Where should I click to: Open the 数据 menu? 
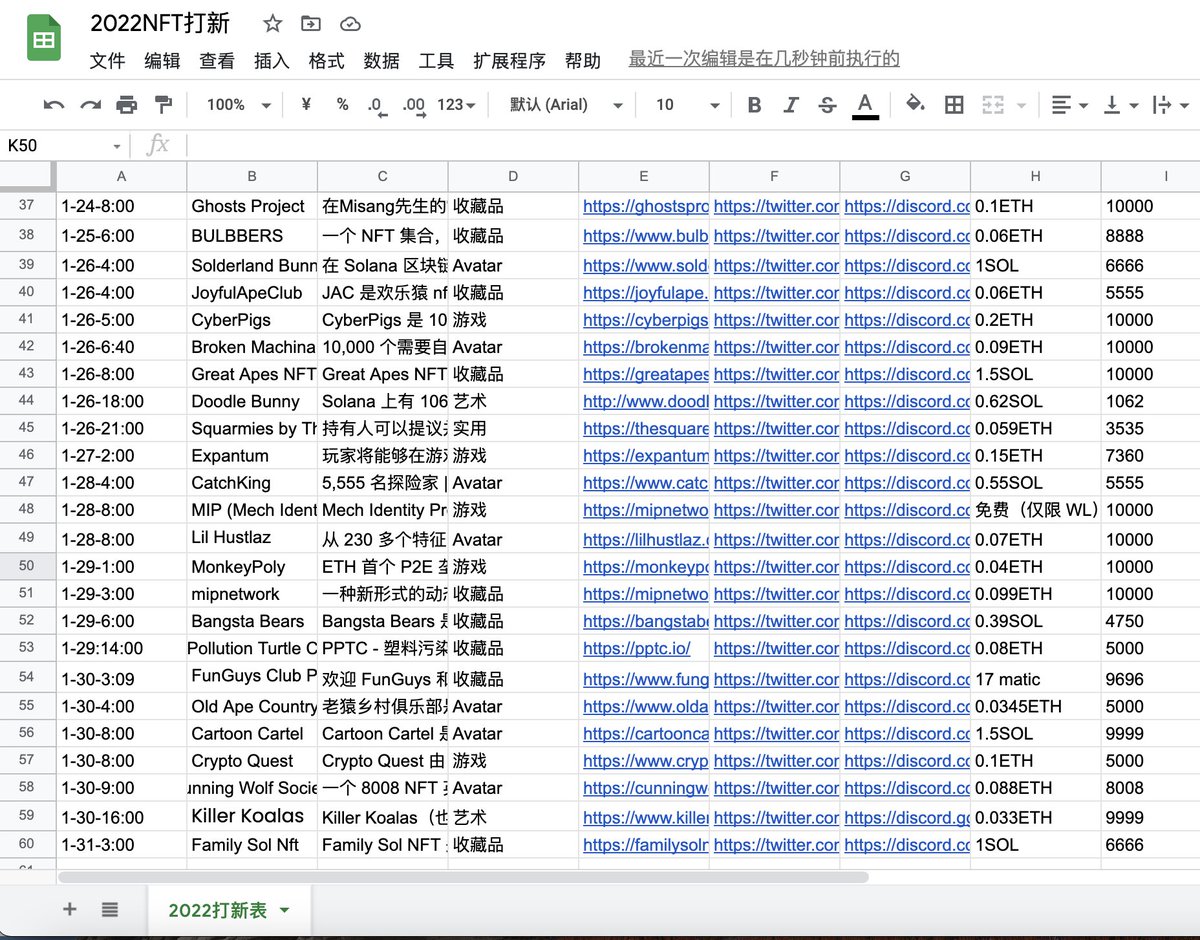(x=382, y=61)
